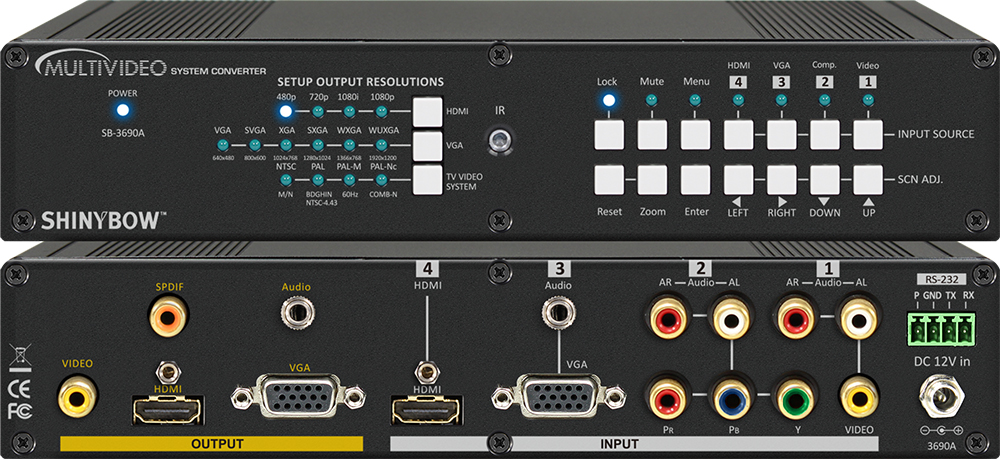Select VGA input source button 3
This screenshot has width=1000, height=459.
point(782,133)
